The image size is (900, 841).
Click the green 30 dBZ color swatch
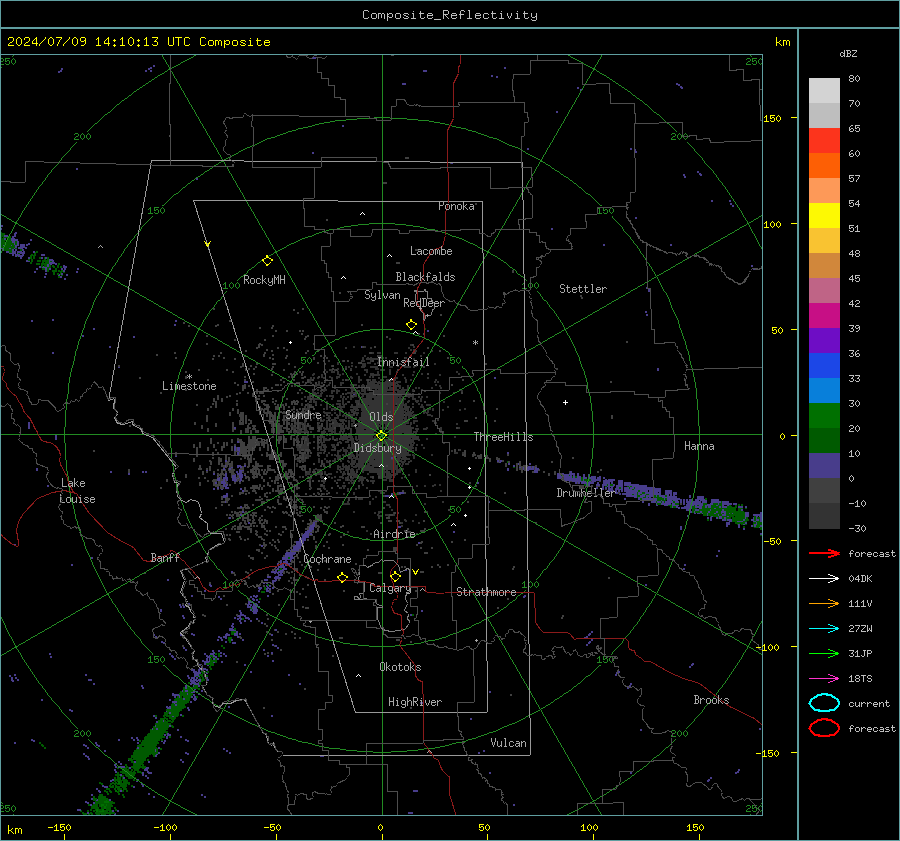click(x=824, y=415)
